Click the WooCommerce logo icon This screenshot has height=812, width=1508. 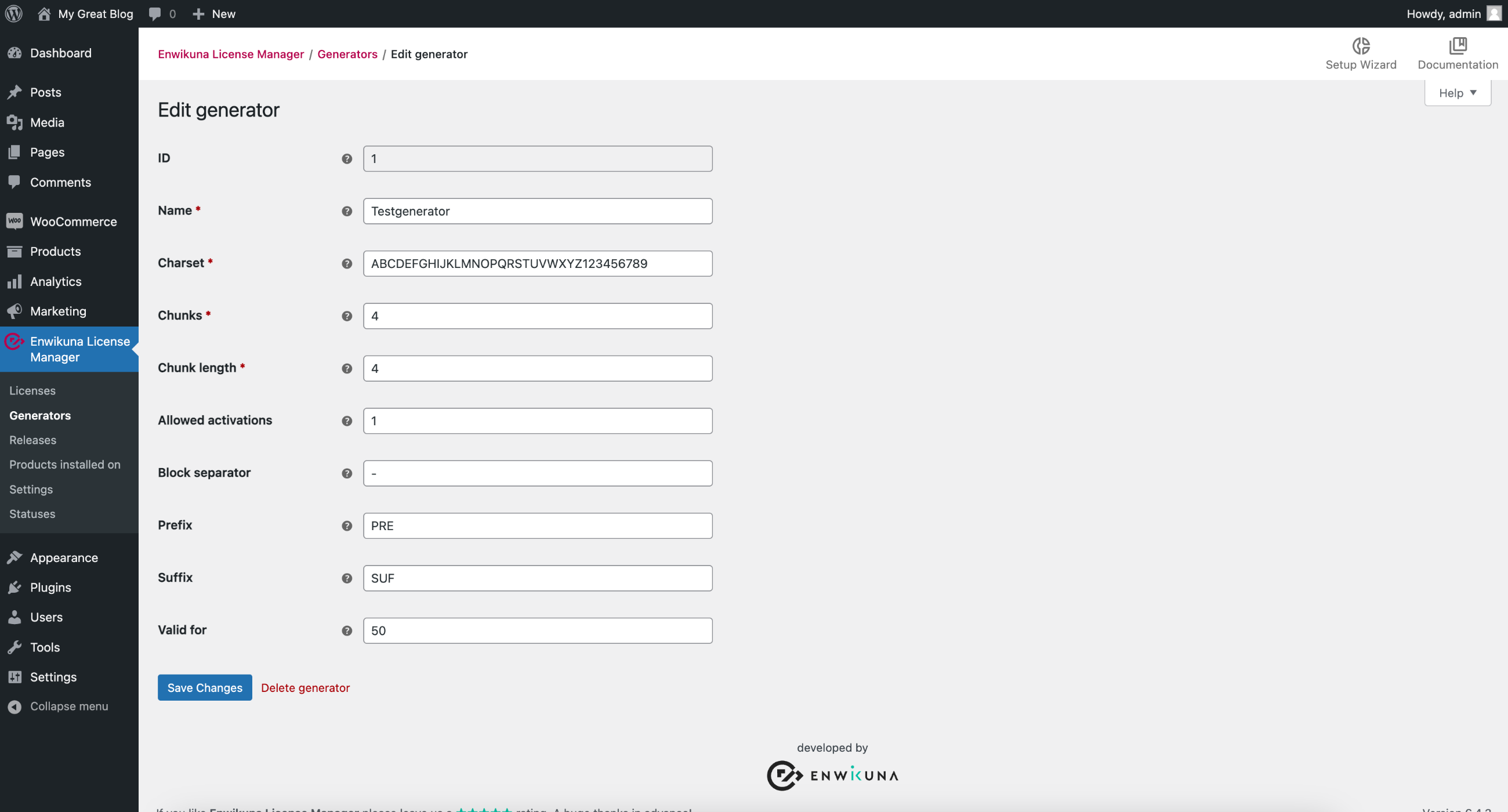pyautogui.click(x=14, y=222)
